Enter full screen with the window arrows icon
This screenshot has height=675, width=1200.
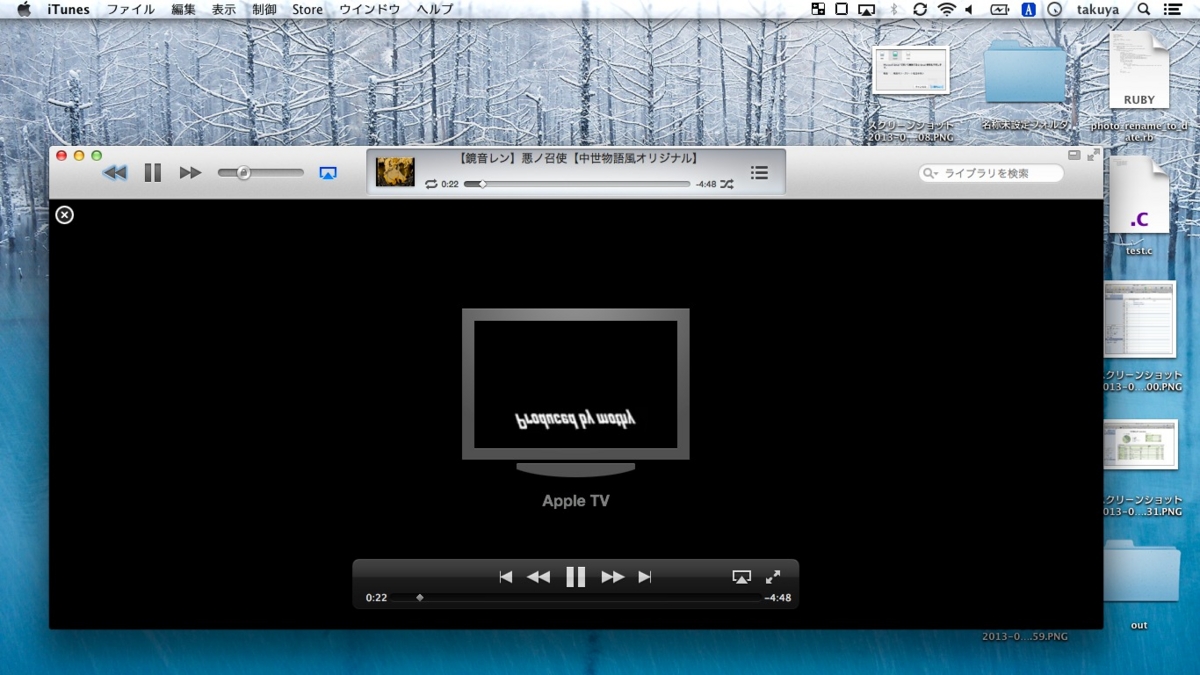pos(1093,155)
